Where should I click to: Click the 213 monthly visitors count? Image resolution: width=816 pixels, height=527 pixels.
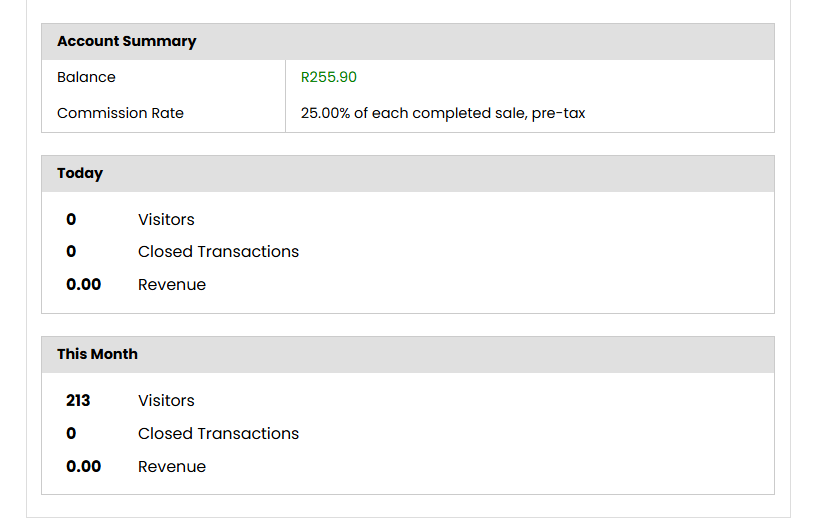point(78,401)
